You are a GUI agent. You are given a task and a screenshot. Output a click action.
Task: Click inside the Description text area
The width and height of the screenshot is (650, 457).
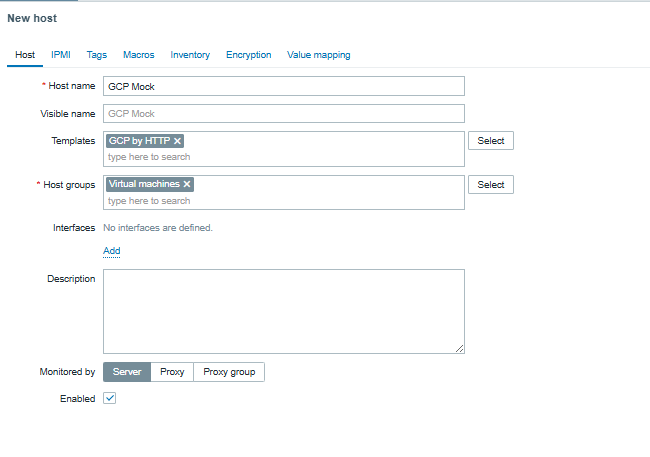click(x=284, y=310)
